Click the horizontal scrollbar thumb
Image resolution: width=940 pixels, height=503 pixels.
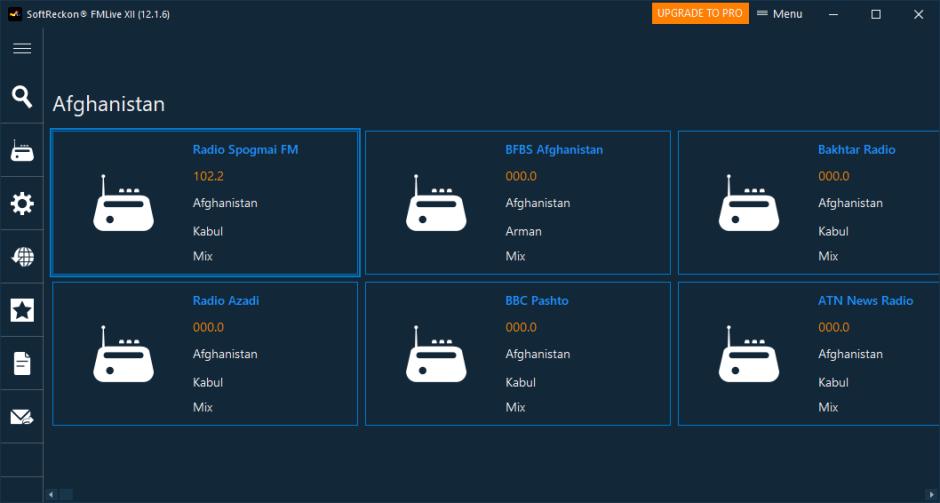click(66, 495)
